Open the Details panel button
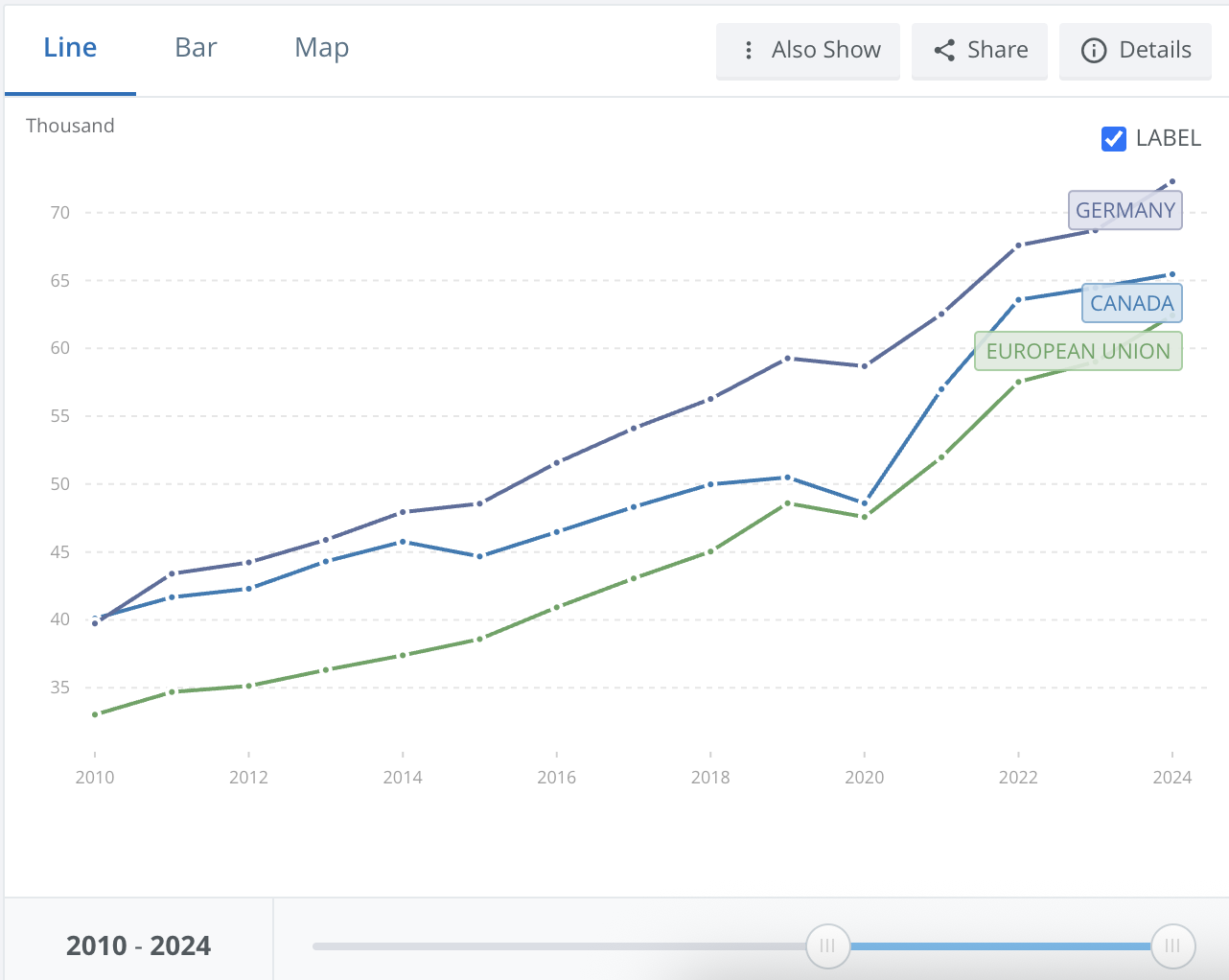The image size is (1229, 980). click(1135, 51)
